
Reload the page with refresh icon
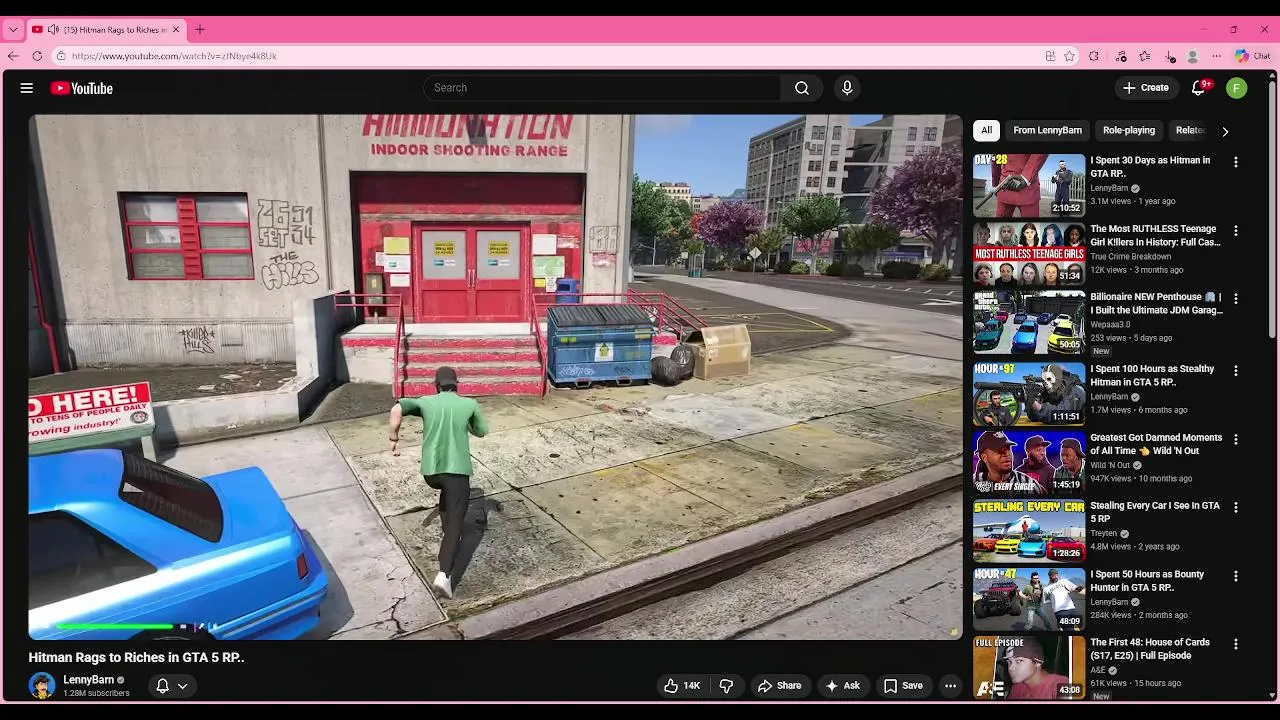click(x=37, y=56)
